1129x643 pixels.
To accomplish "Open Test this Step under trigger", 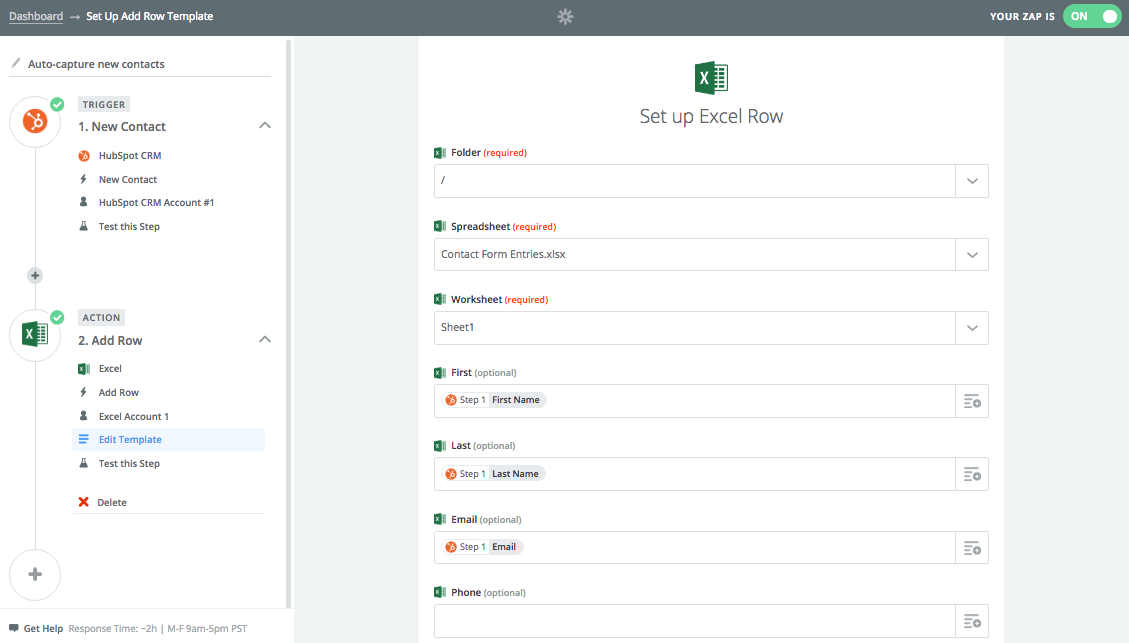I will point(129,226).
